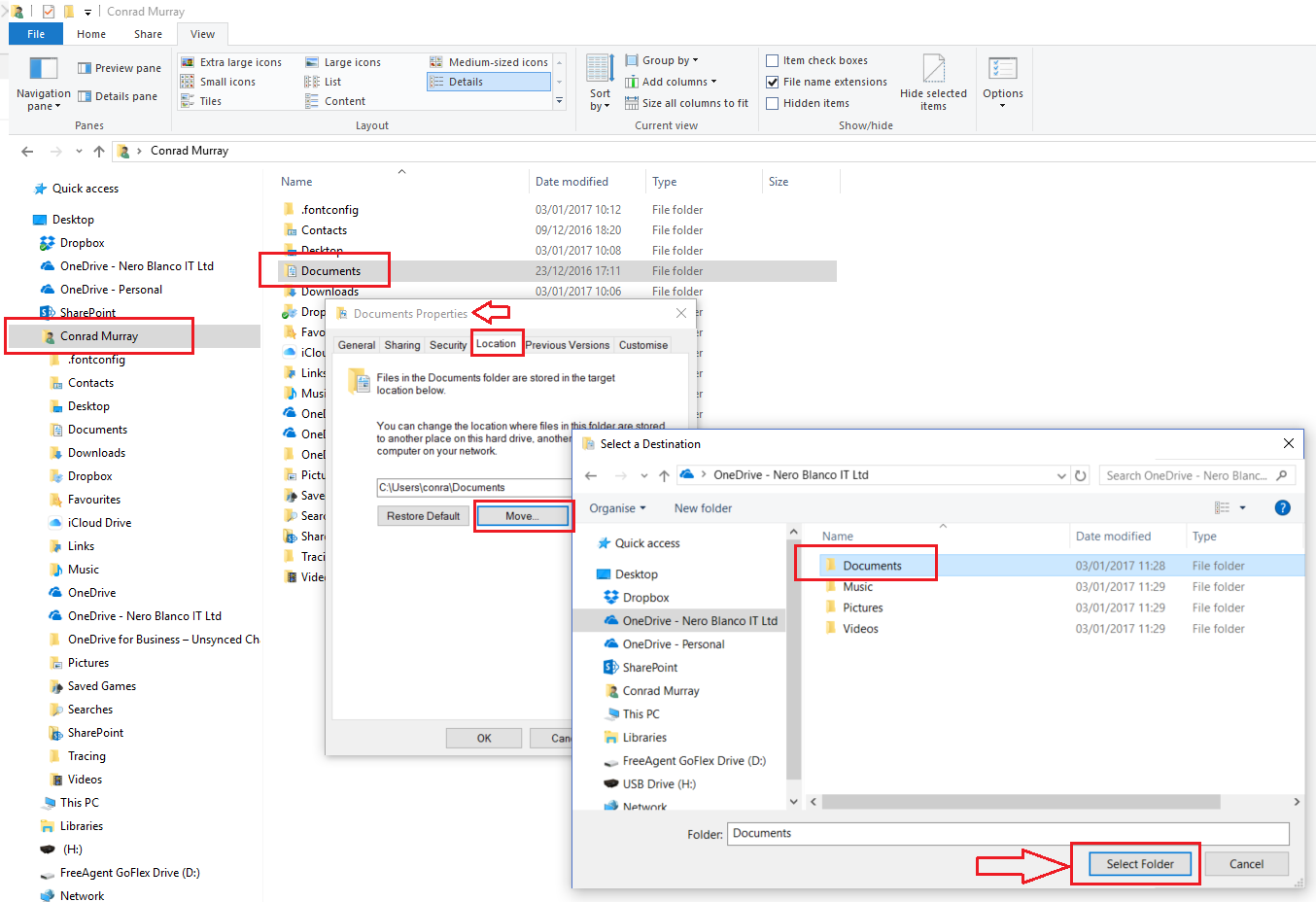This screenshot has height=902, width=1316.
Task: Expand the Layout gallery more arrow
Action: point(559,101)
